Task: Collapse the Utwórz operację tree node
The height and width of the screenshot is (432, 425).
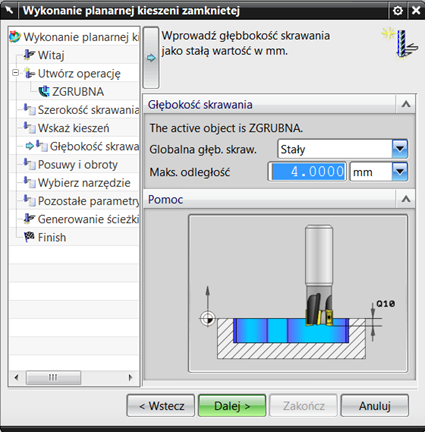Action: coord(15,73)
